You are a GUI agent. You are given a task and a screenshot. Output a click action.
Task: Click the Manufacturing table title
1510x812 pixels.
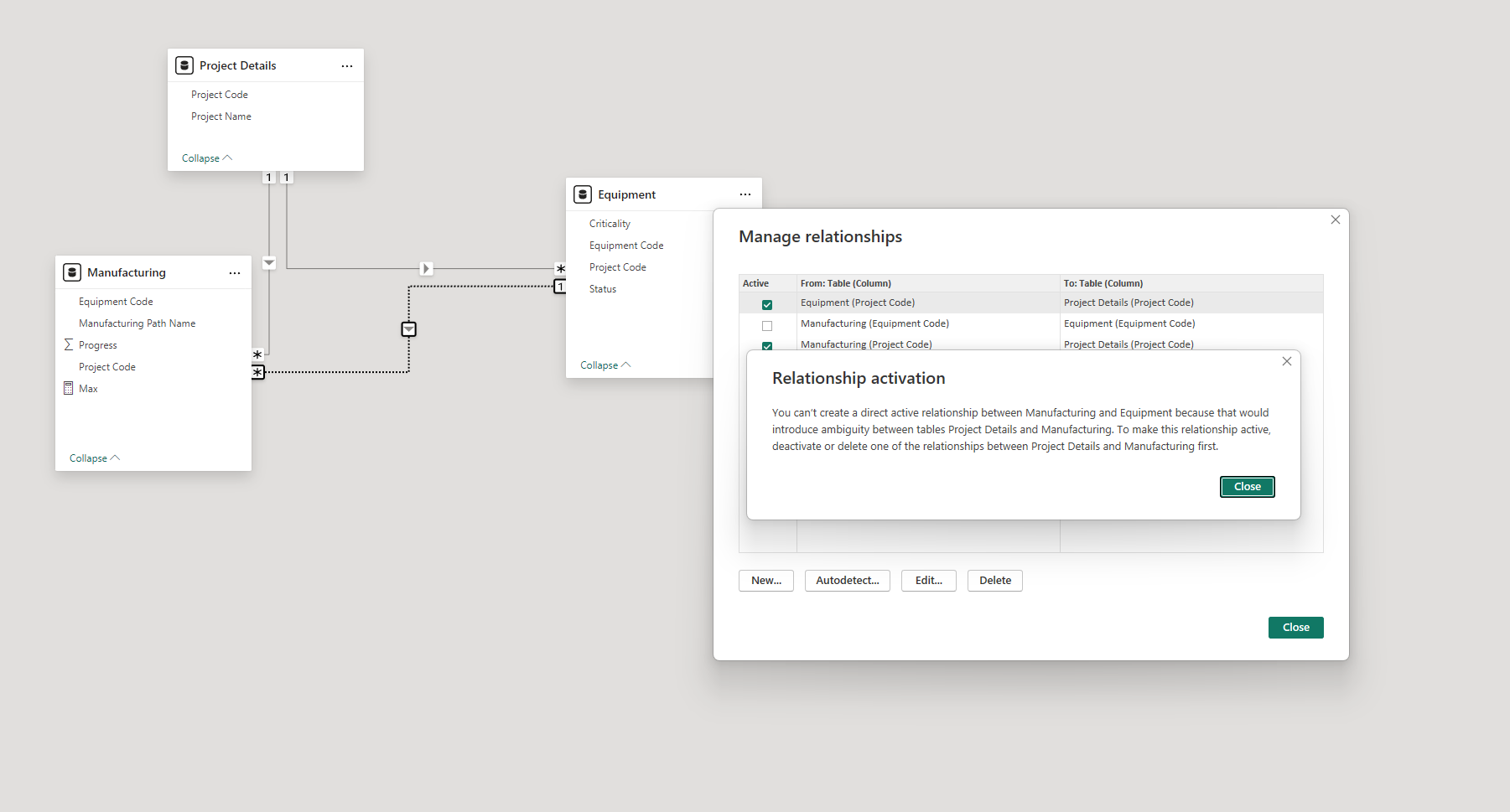pos(127,272)
